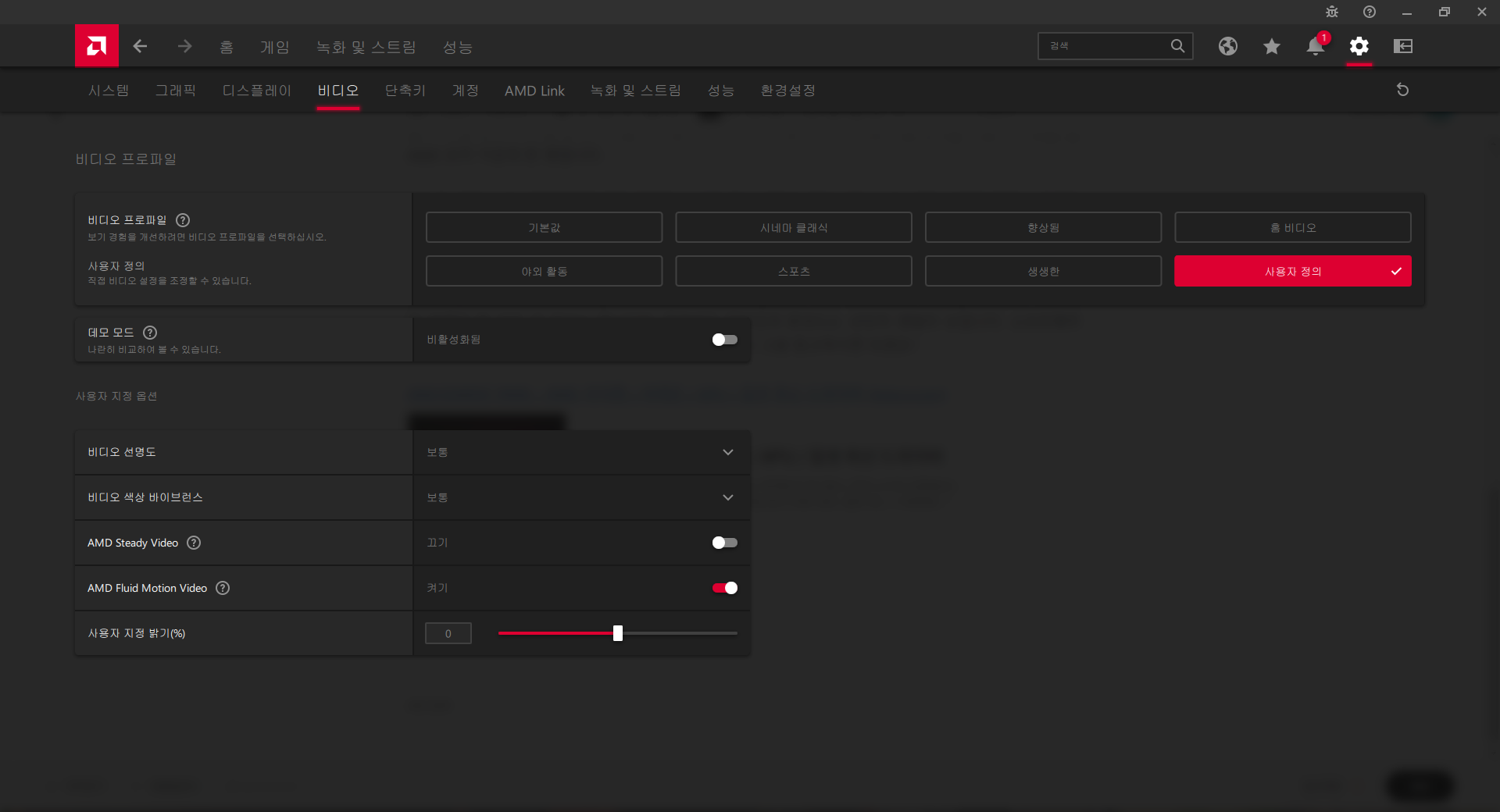Show help for AMD Fluid Motion Video
The height and width of the screenshot is (812, 1500).
pos(223,588)
